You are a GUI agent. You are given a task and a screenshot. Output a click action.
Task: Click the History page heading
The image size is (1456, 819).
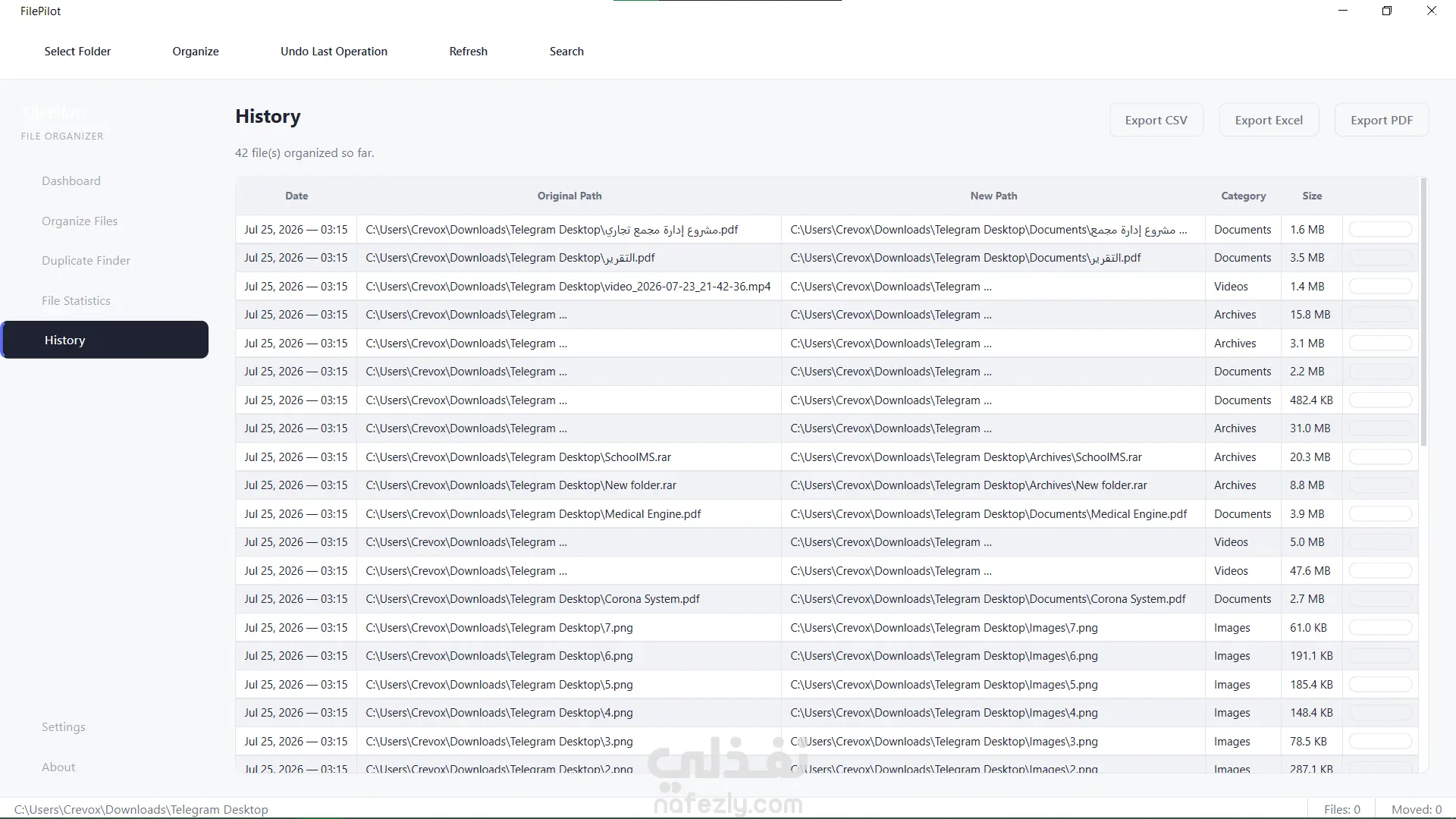point(268,116)
